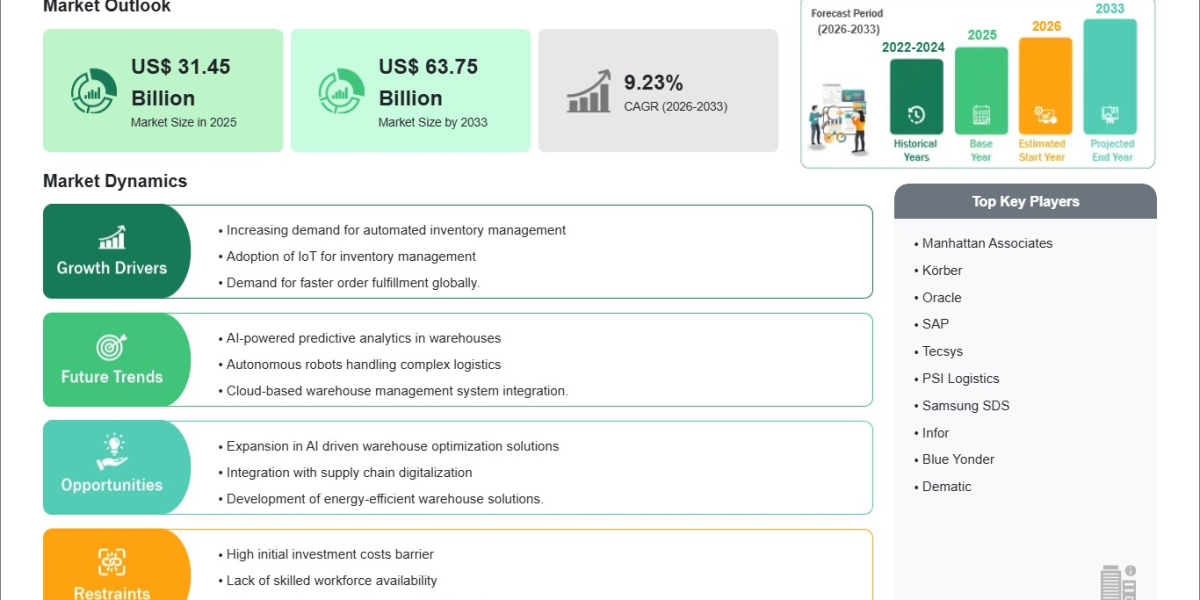1200x600 pixels.
Task: Click Manhattan Associates in the key players list
Action: tap(987, 243)
